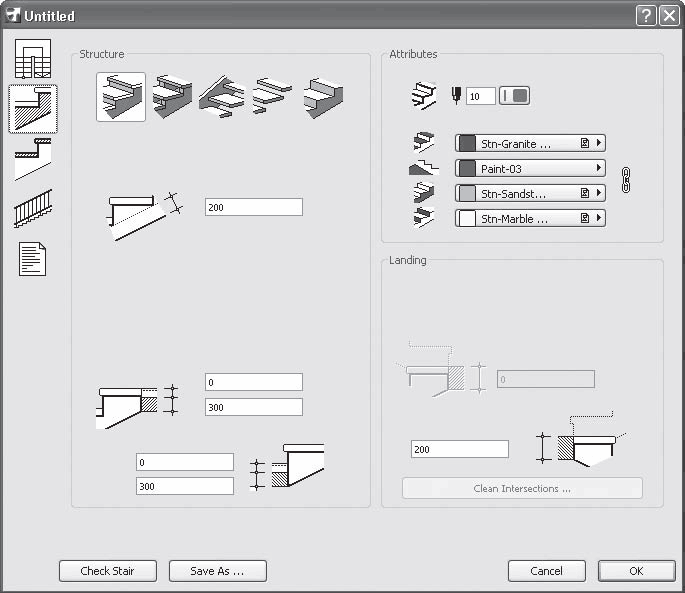The width and height of the screenshot is (685, 593).
Task: Toggle the material chain link icon
Action: (627, 180)
